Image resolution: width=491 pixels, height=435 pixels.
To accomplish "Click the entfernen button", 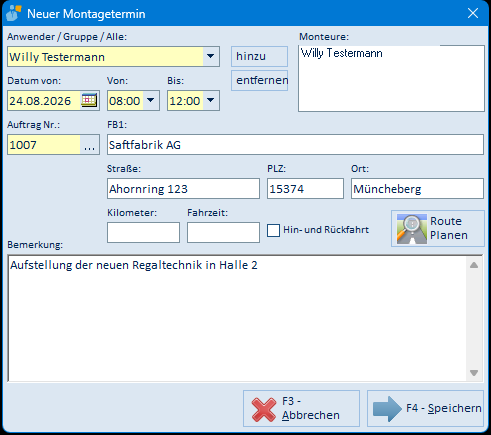I will coord(259,80).
